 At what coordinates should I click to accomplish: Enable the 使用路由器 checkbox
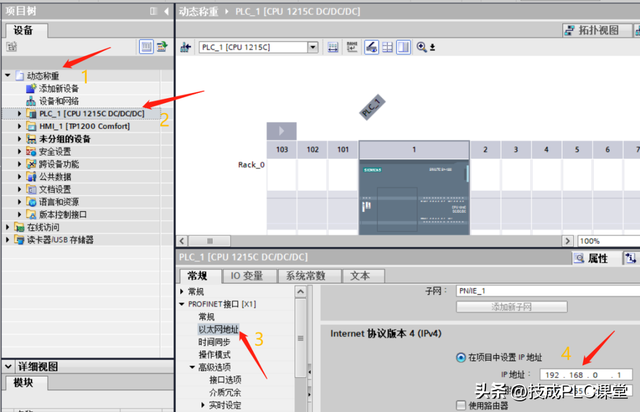coord(460,405)
